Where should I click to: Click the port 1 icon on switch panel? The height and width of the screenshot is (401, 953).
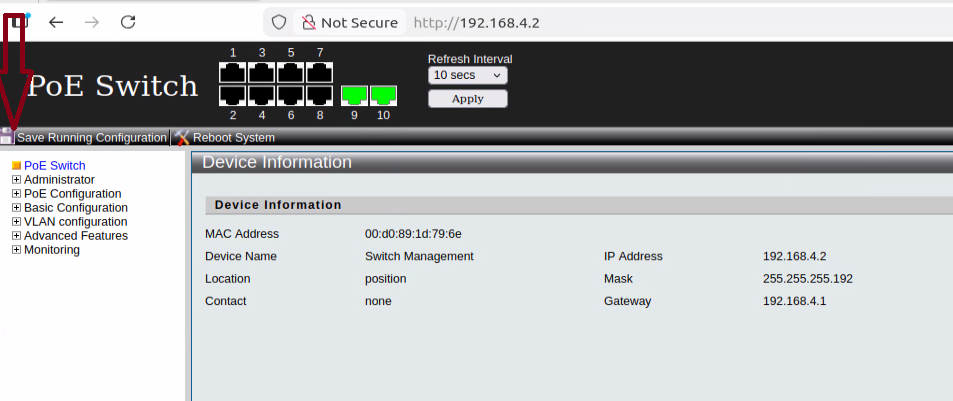click(x=233, y=73)
